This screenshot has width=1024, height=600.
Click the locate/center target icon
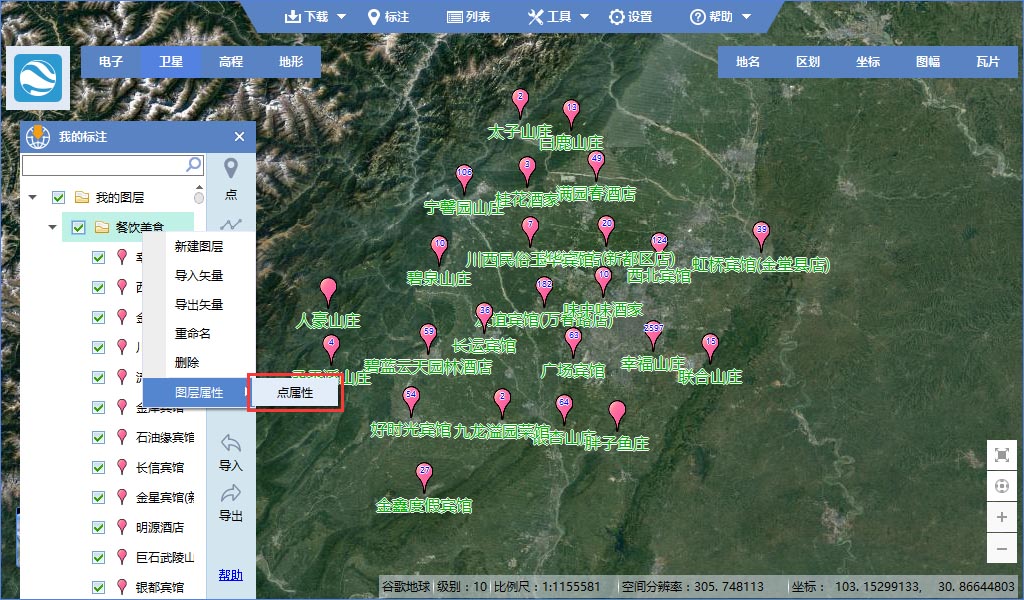[x=1002, y=486]
